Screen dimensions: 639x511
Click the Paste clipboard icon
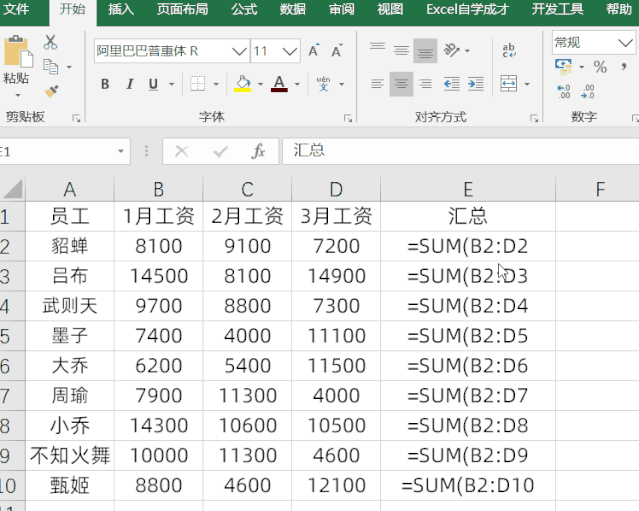[x=16, y=57]
